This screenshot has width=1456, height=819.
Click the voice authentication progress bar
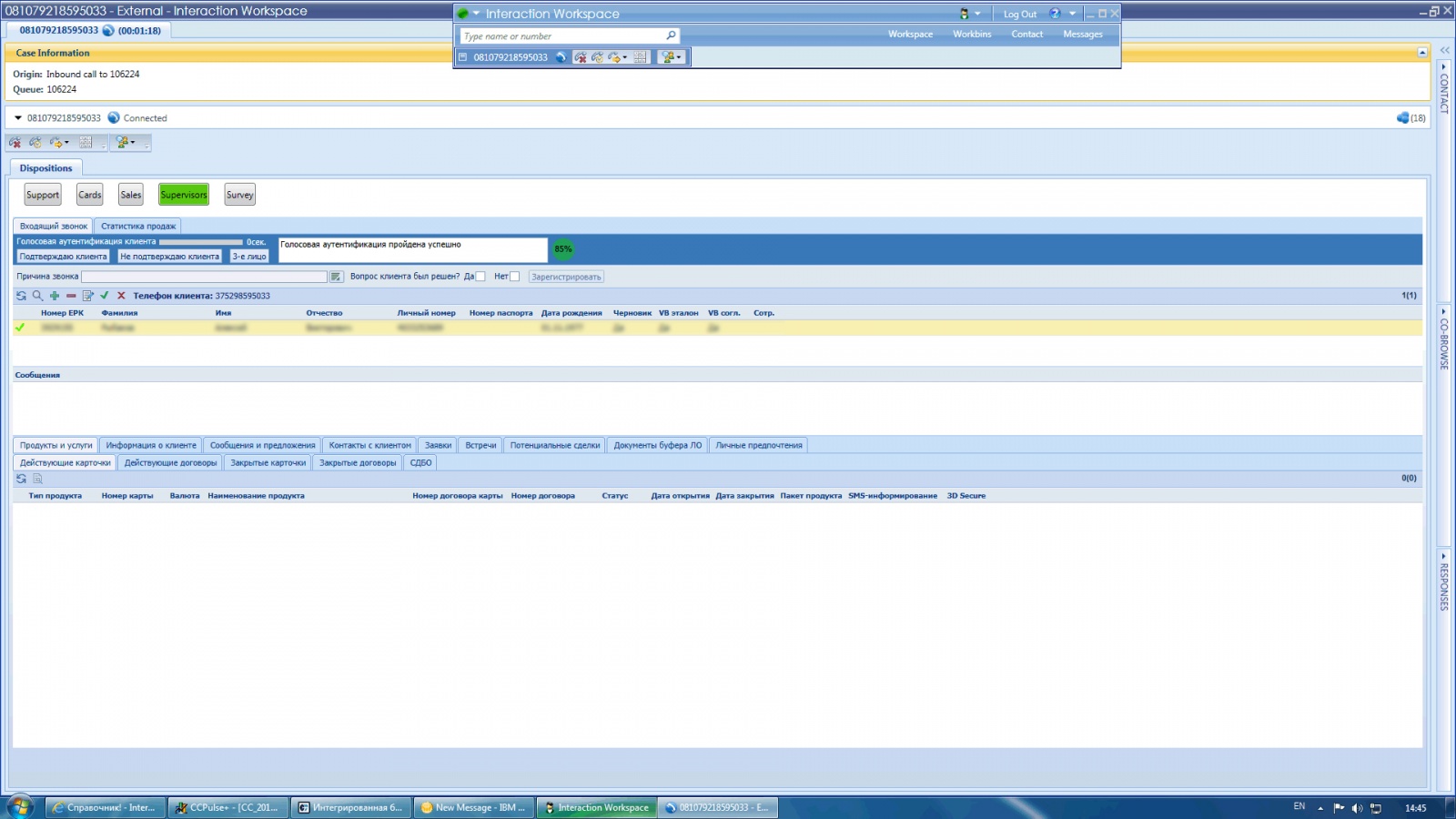point(201,242)
